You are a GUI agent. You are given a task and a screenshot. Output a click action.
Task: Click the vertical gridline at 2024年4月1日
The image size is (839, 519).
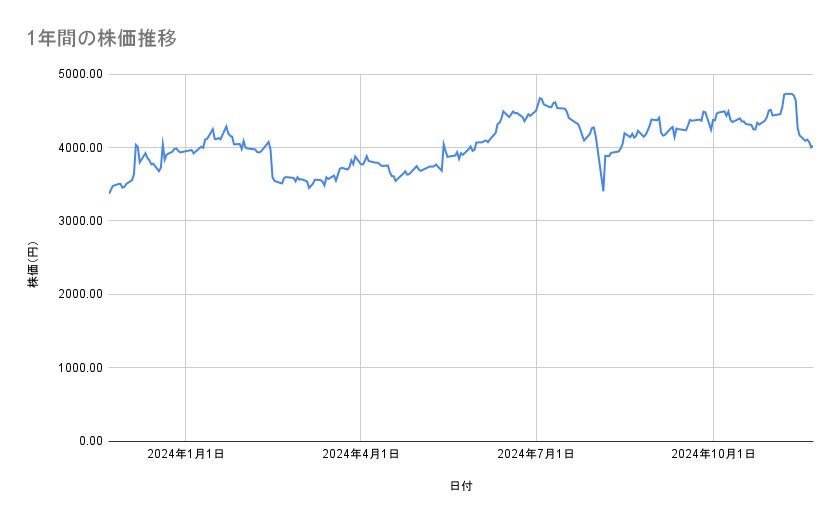pos(361,300)
